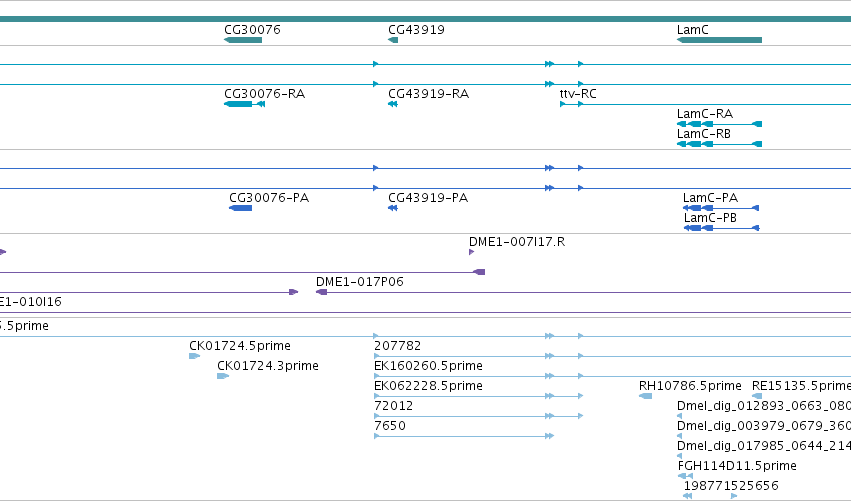
Task: Select the LamC-RB transcript feature
Action: click(x=719, y=144)
